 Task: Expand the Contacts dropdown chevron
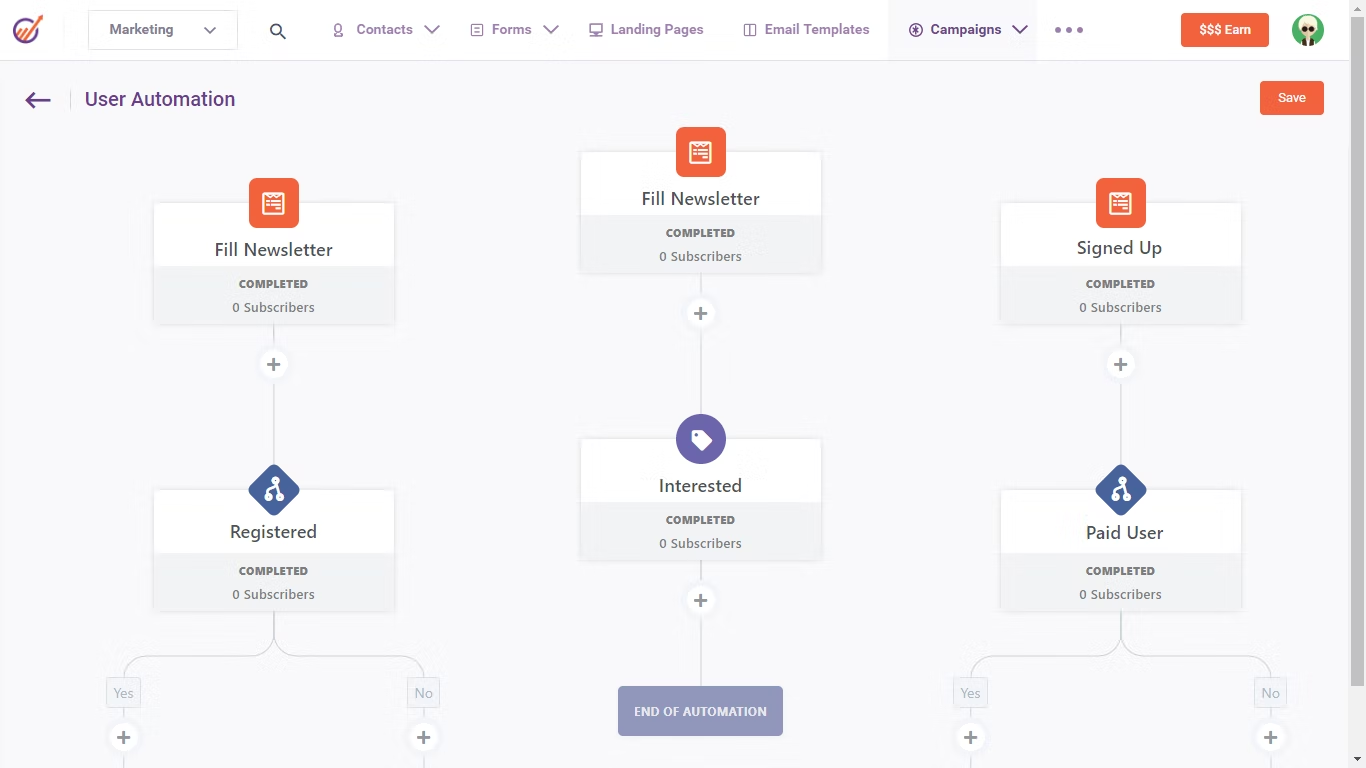[x=432, y=29]
